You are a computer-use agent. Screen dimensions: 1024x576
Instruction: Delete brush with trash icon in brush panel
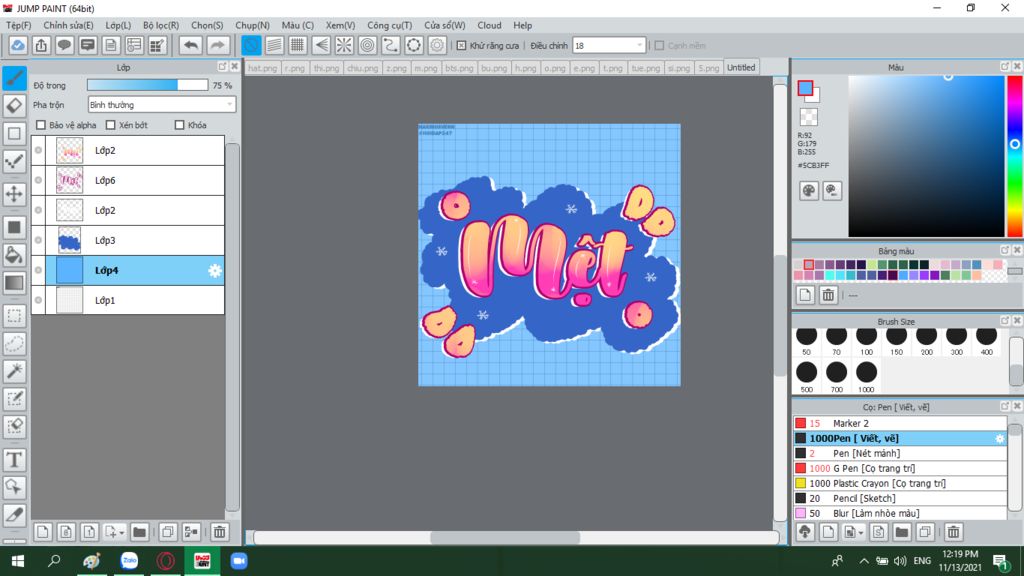953,532
